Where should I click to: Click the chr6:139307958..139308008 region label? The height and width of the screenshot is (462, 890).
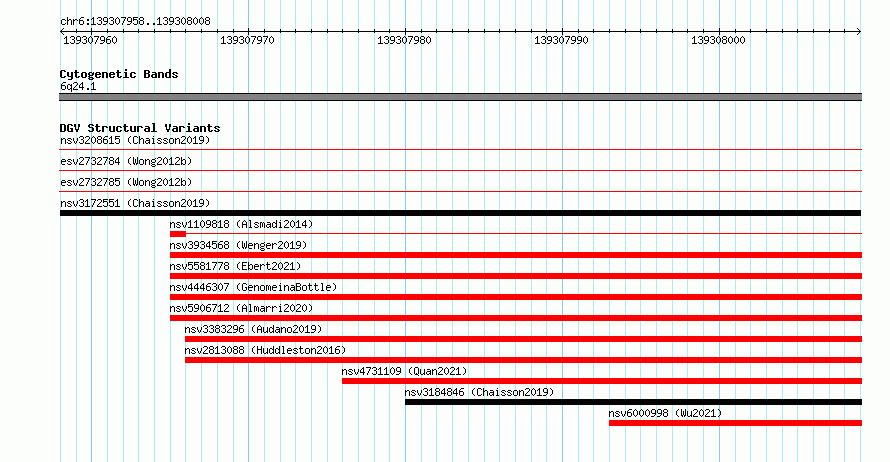(x=135, y=22)
